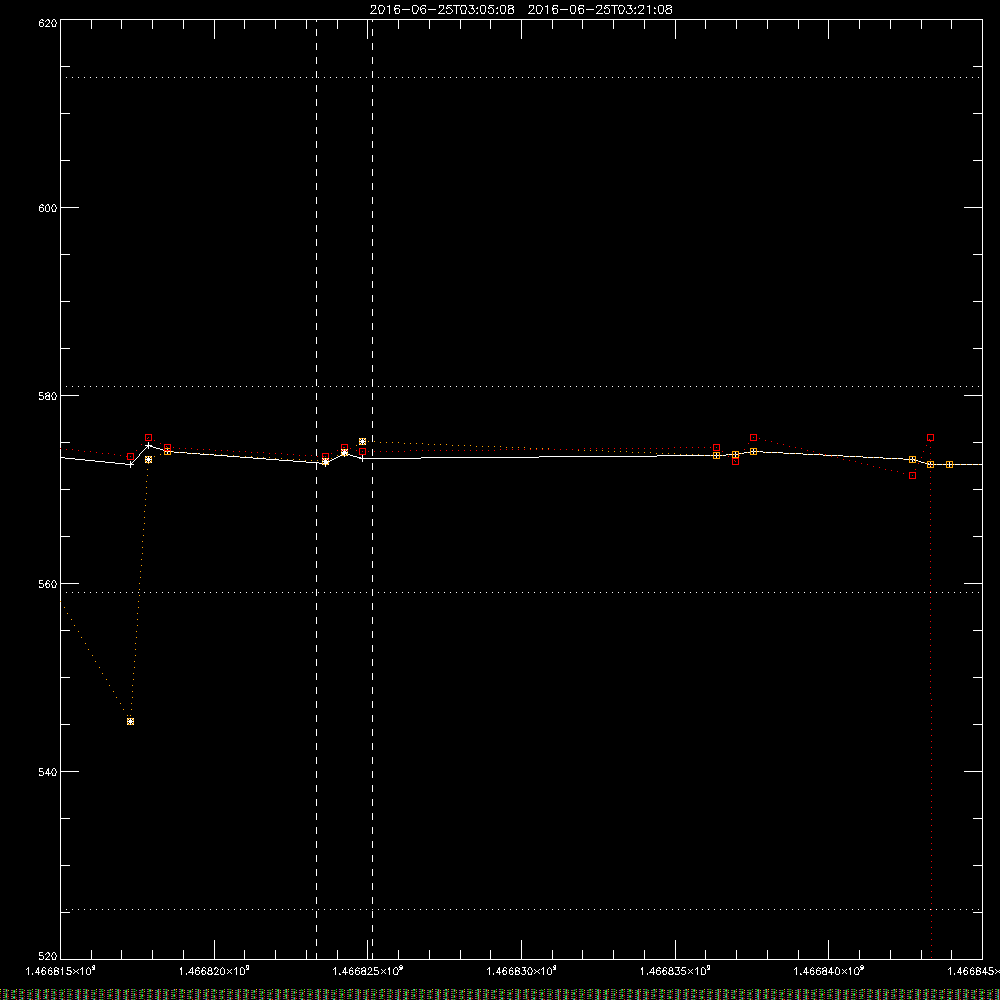This screenshot has width=1000, height=1000.
Task: Click the x-axis label 1.466815×10⁹
Action: click(x=61, y=971)
